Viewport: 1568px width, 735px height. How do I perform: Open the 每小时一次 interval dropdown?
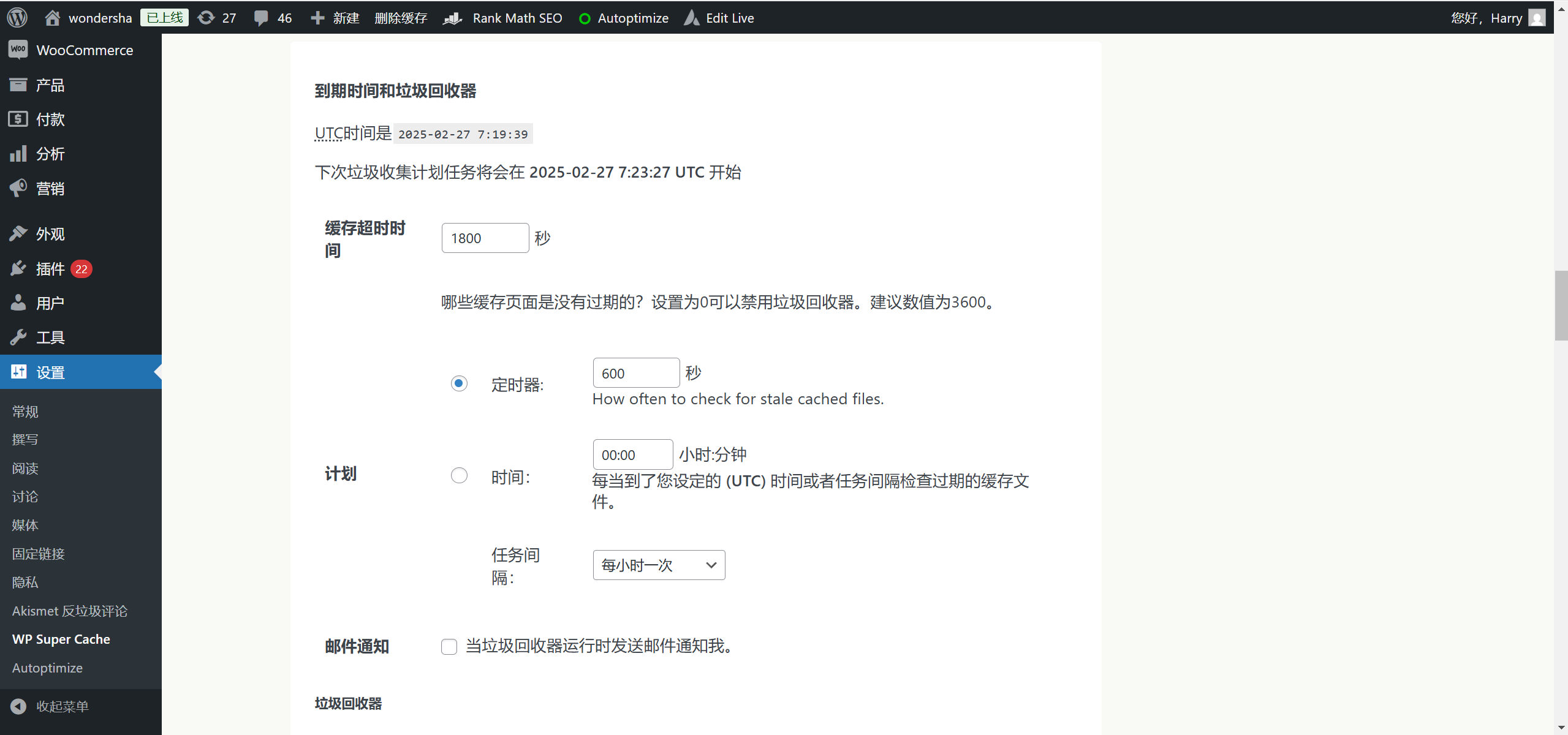coord(658,565)
